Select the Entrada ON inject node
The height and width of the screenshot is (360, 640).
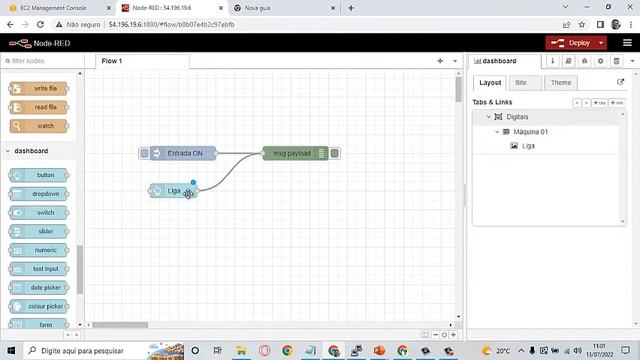tap(183, 153)
